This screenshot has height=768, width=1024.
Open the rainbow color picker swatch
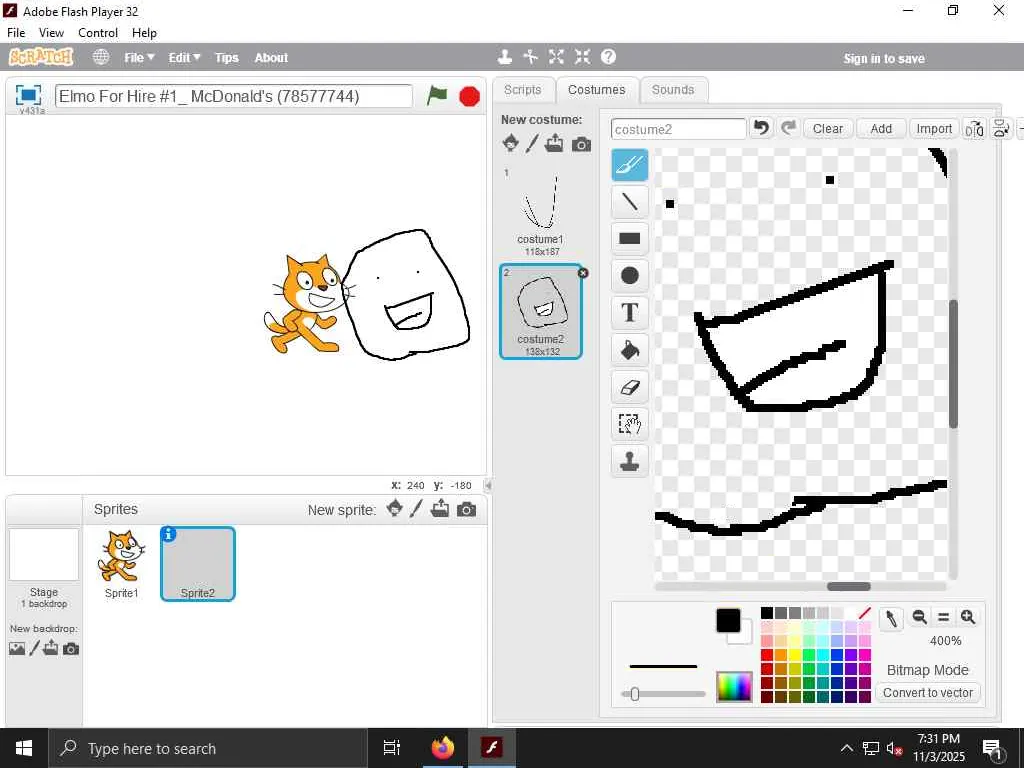734,686
